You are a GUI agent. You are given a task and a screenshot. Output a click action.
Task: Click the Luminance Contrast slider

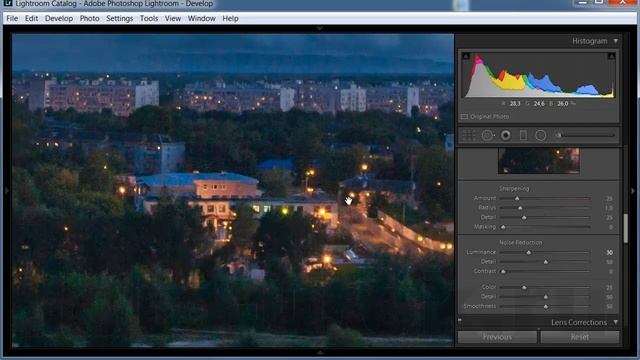(x=544, y=271)
